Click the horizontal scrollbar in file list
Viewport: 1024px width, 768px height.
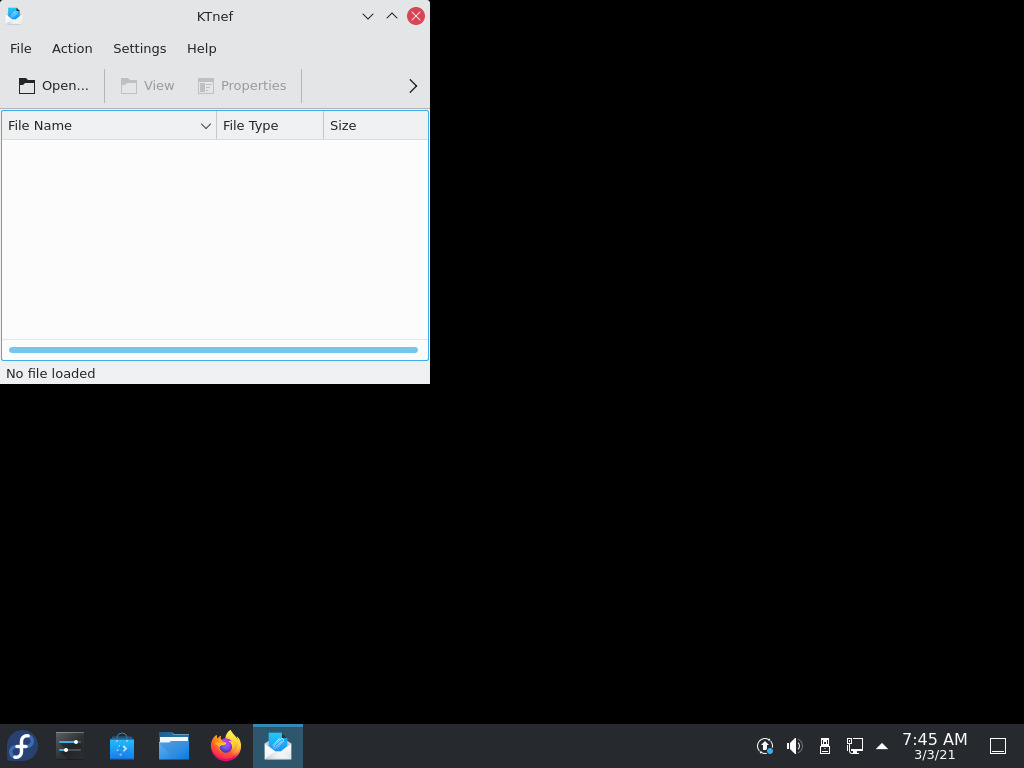(214, 350)
